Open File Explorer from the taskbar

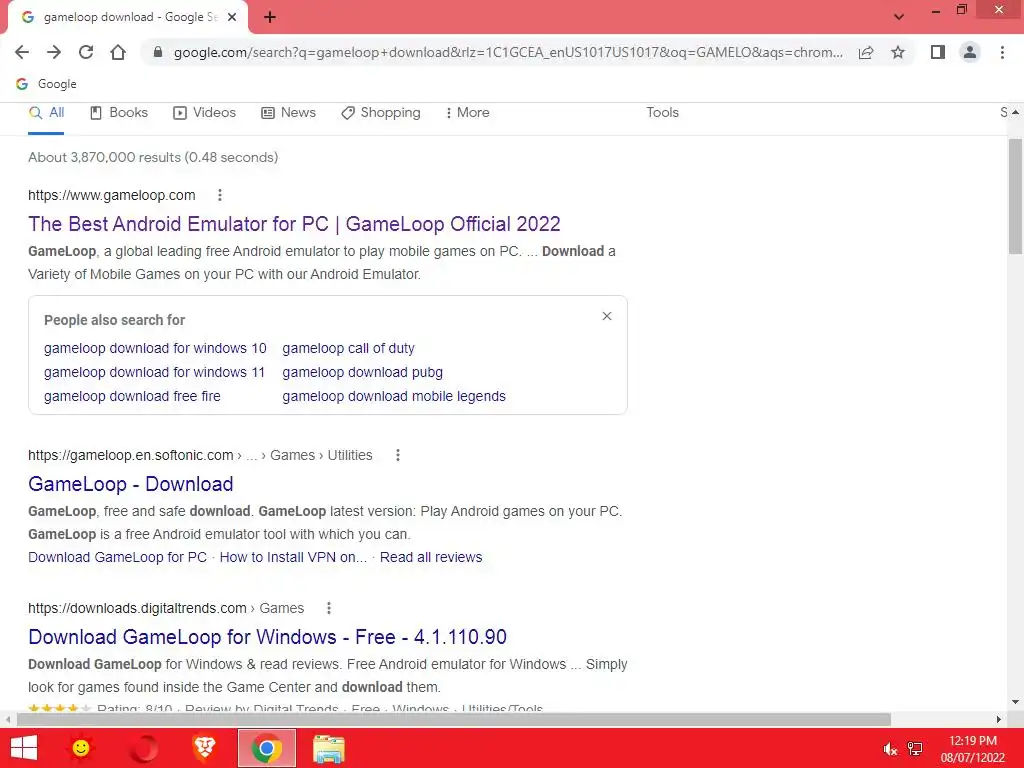pos(328,748)
